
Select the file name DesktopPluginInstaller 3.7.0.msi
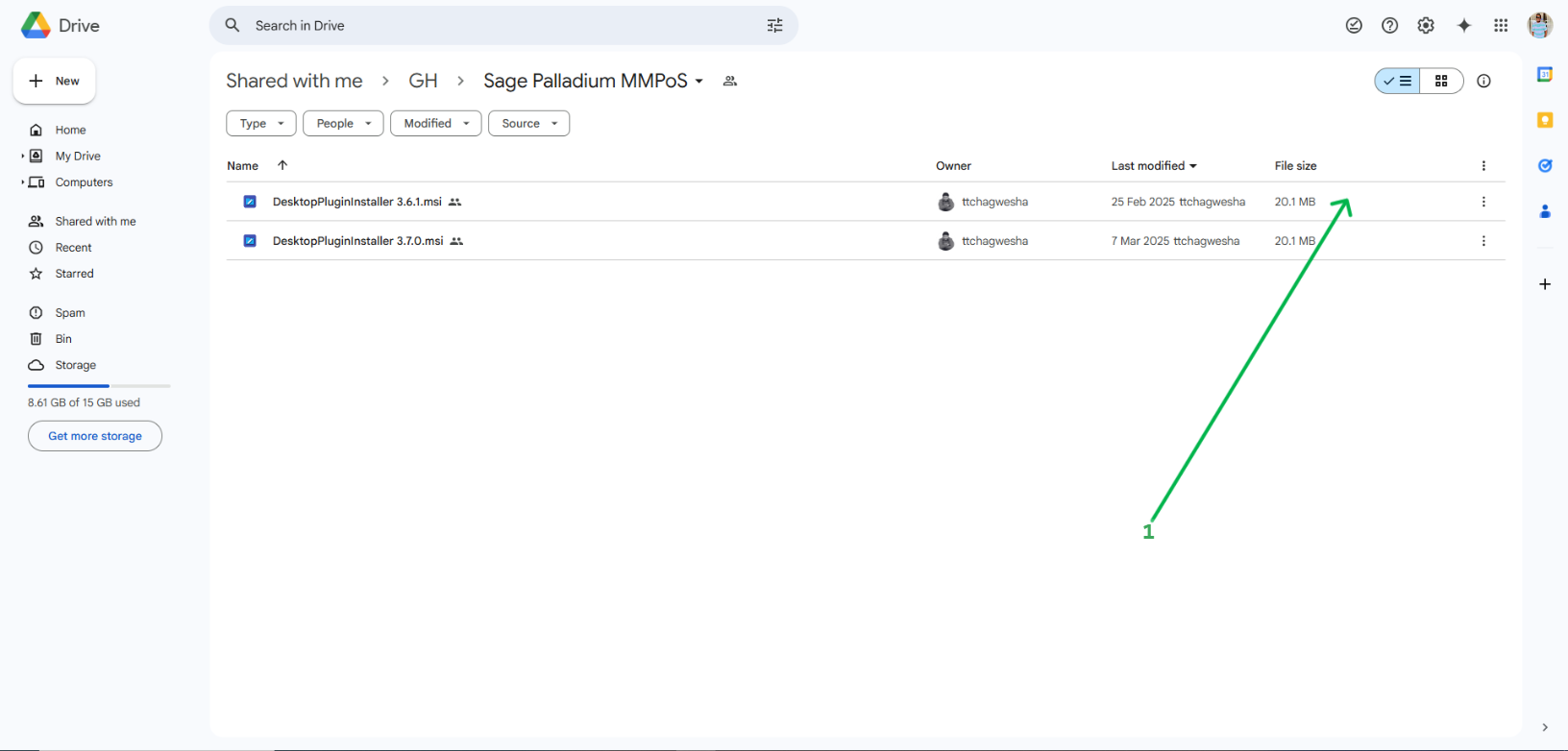click(x=357, y=241)
